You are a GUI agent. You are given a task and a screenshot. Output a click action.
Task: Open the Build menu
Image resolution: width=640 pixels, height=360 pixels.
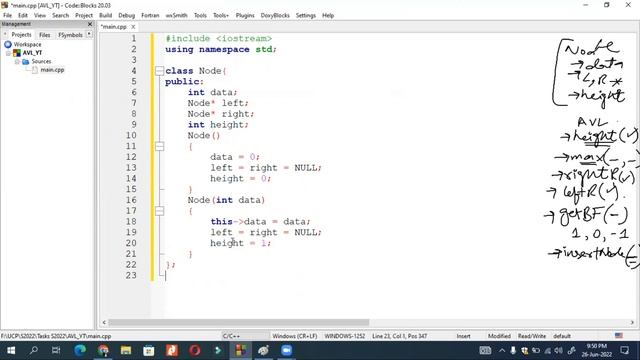click(105, 15)
